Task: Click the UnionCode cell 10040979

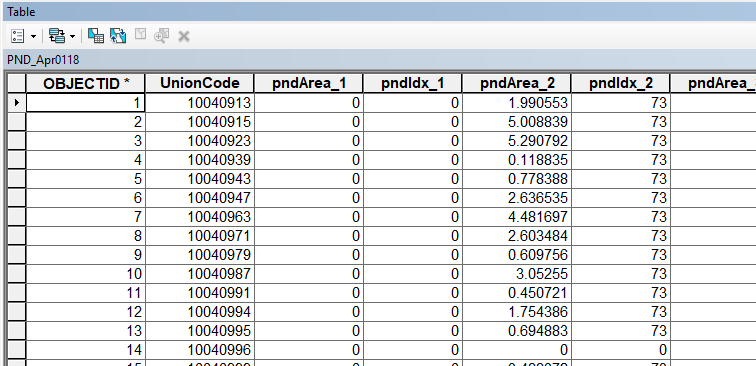Action: (x=200, y=255)
